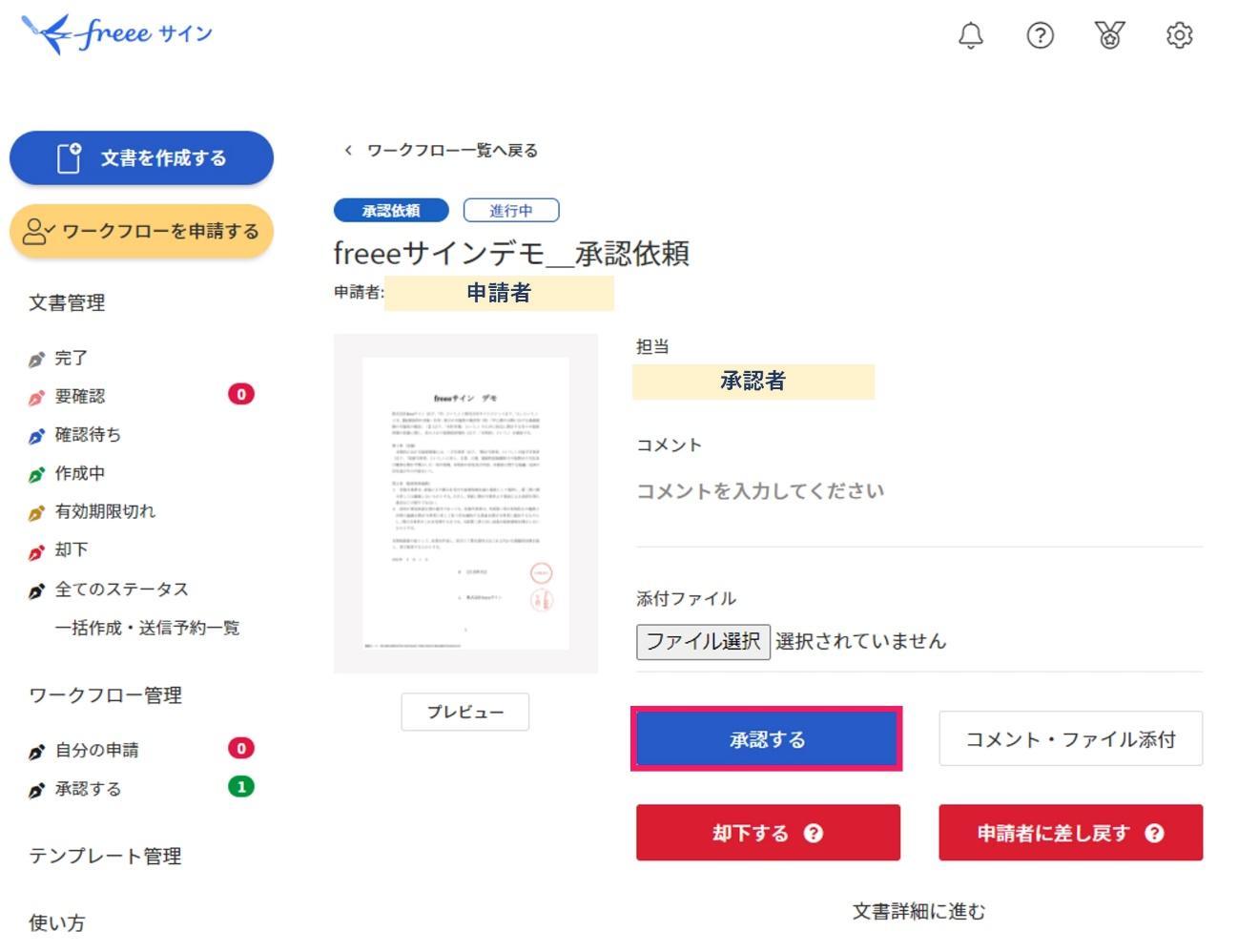Click the pen icon beside 却下
The height and width of the screenshot is (952, 1238).
pyautogui.click(x=36, y=551)
